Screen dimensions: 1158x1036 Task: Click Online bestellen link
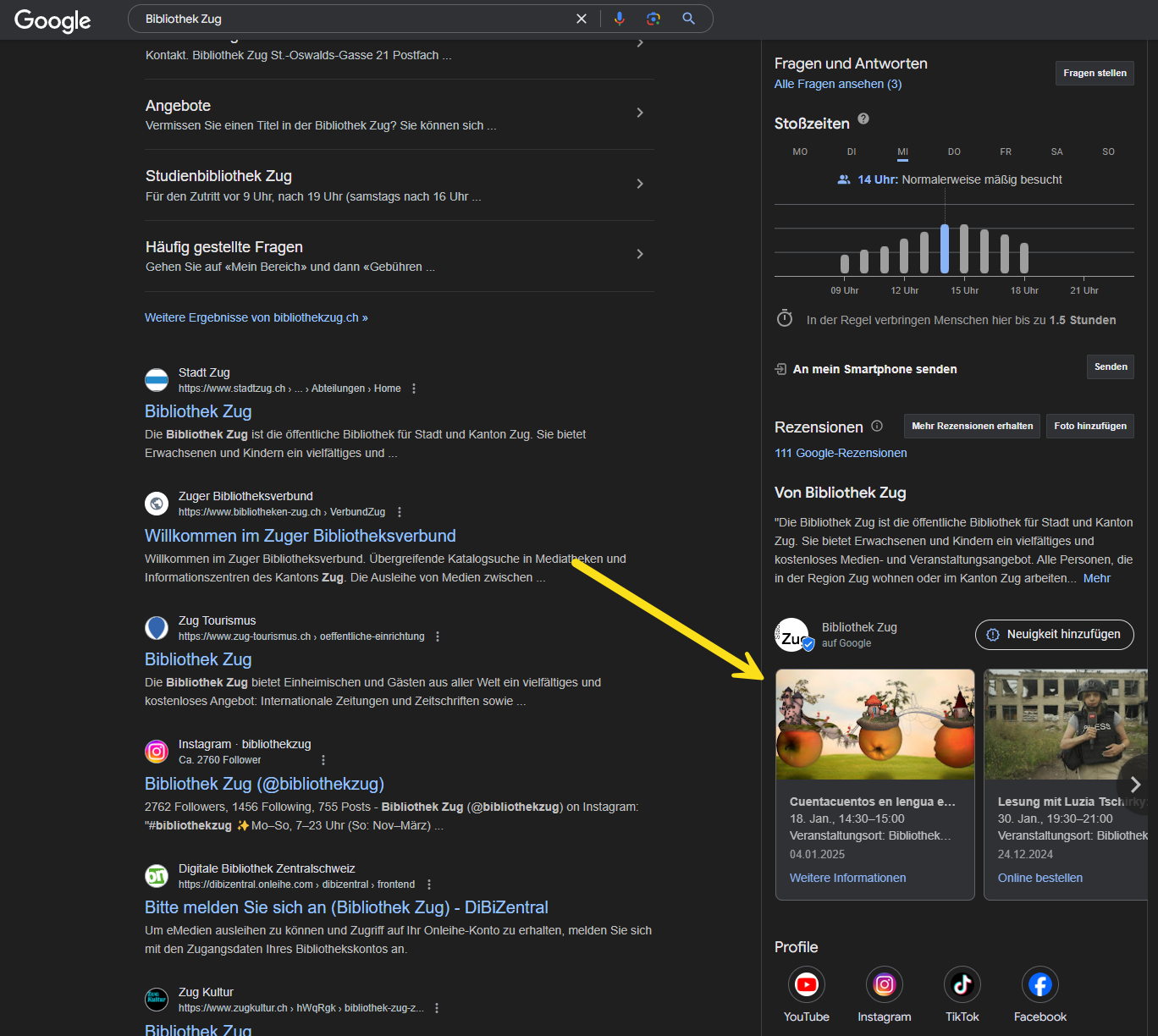point(1040,878)
